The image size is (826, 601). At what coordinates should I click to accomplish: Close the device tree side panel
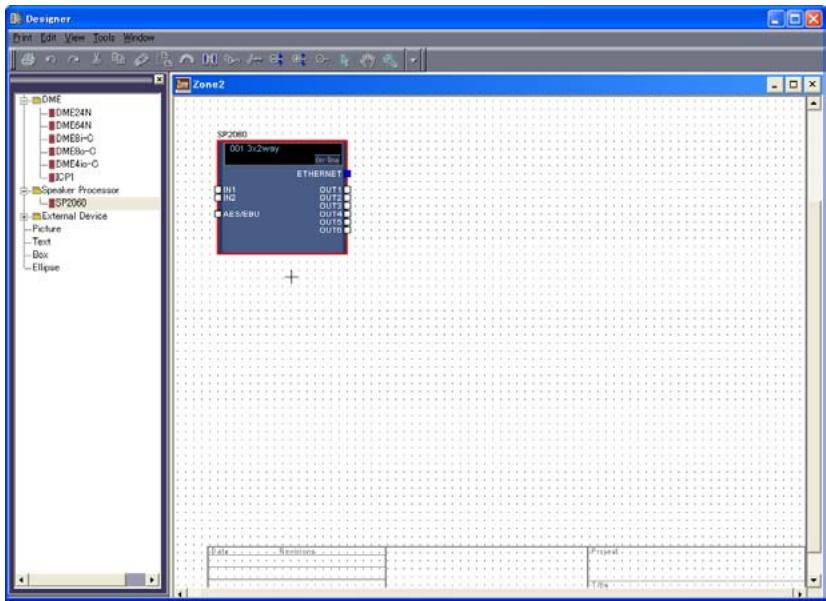[x=159, y=79]
